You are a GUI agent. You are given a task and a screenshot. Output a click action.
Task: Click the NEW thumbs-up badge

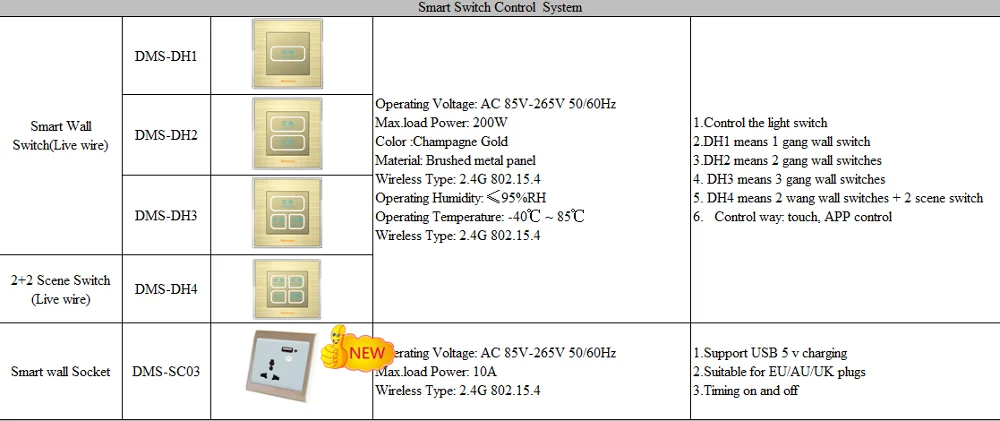click(357, 348)
